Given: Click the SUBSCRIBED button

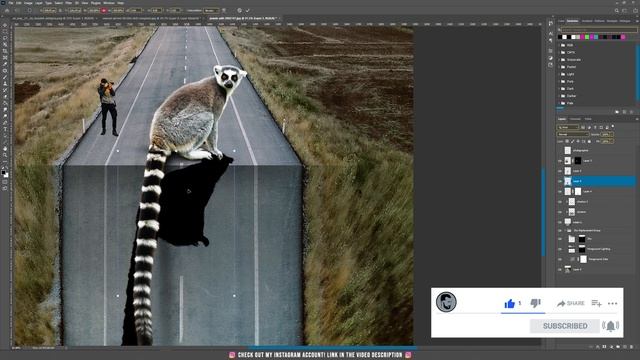Looking at the screenshot, I should 565,326.
